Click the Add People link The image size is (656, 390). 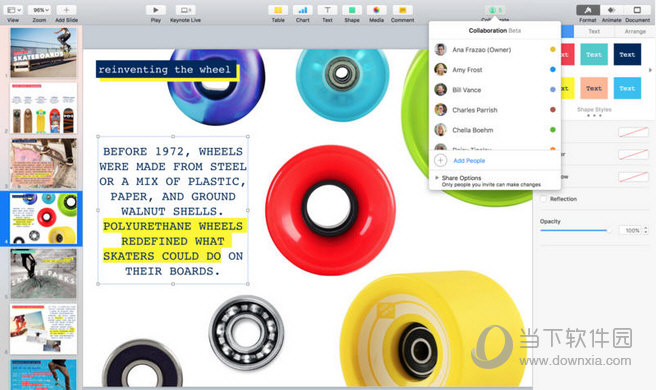(469, 161)
